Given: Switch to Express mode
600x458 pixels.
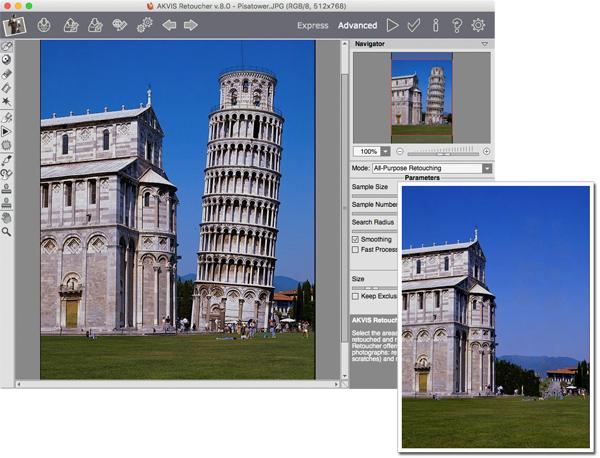Looking at the screenshot, I should (313, 26).
